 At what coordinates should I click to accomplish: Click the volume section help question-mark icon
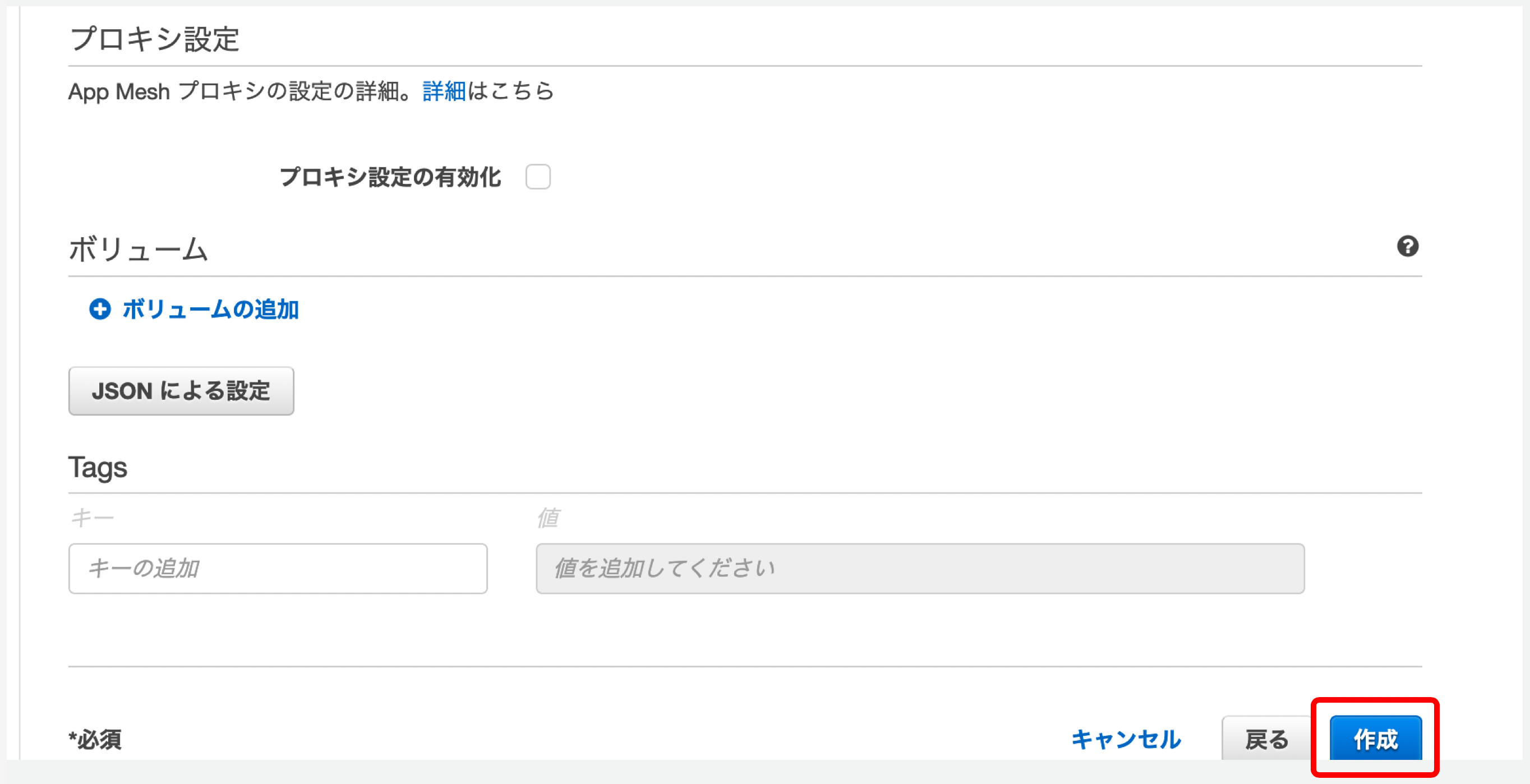click(x=1407, y=246)
